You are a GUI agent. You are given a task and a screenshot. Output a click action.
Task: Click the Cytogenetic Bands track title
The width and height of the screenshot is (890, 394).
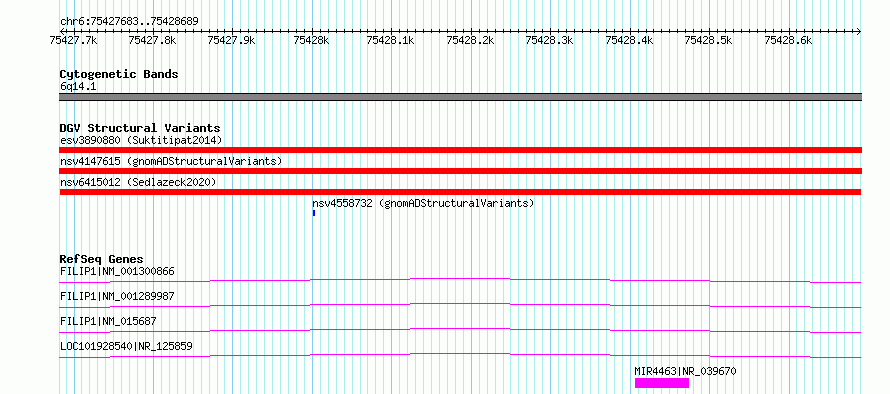(119, 74)
